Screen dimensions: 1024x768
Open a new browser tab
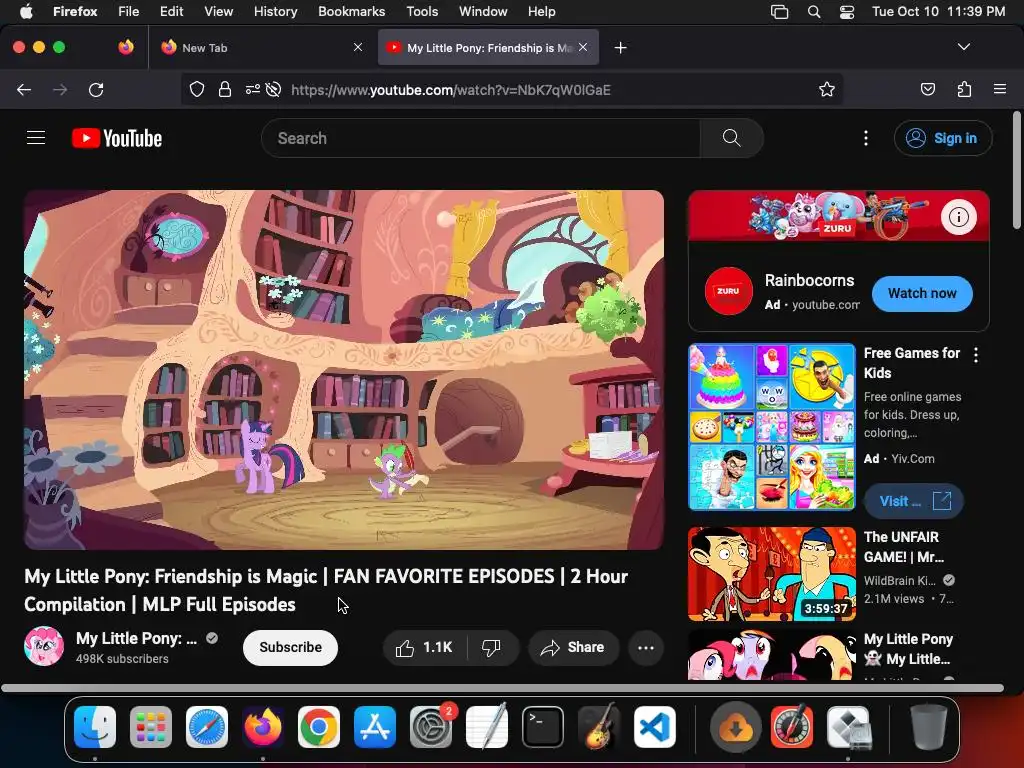point(620,48)
